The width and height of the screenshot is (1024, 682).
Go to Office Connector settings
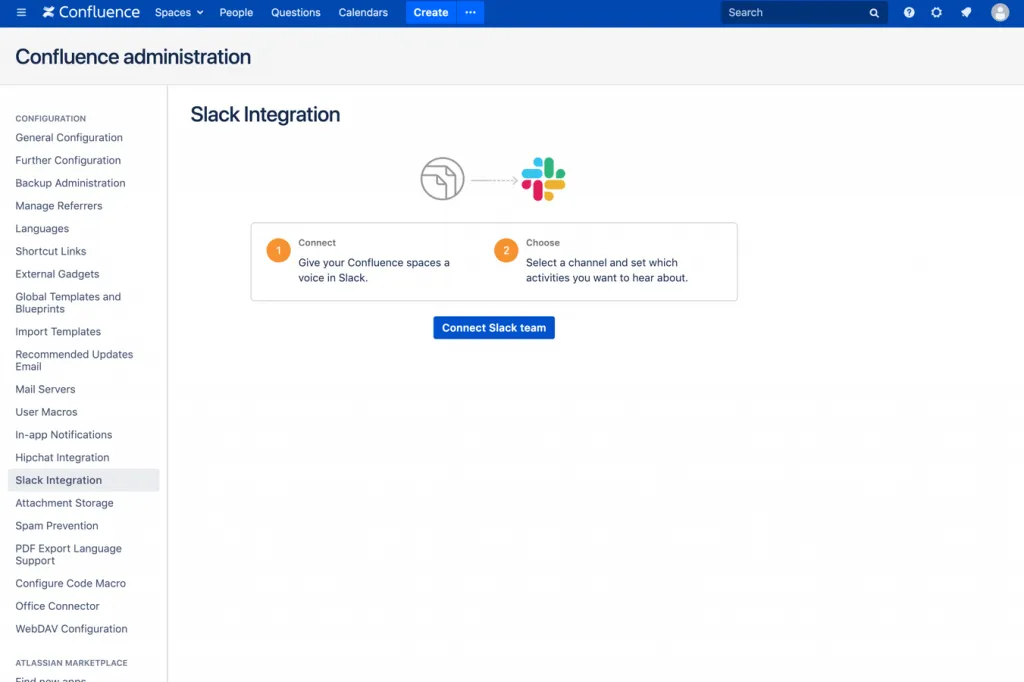[x=57, y=606]
